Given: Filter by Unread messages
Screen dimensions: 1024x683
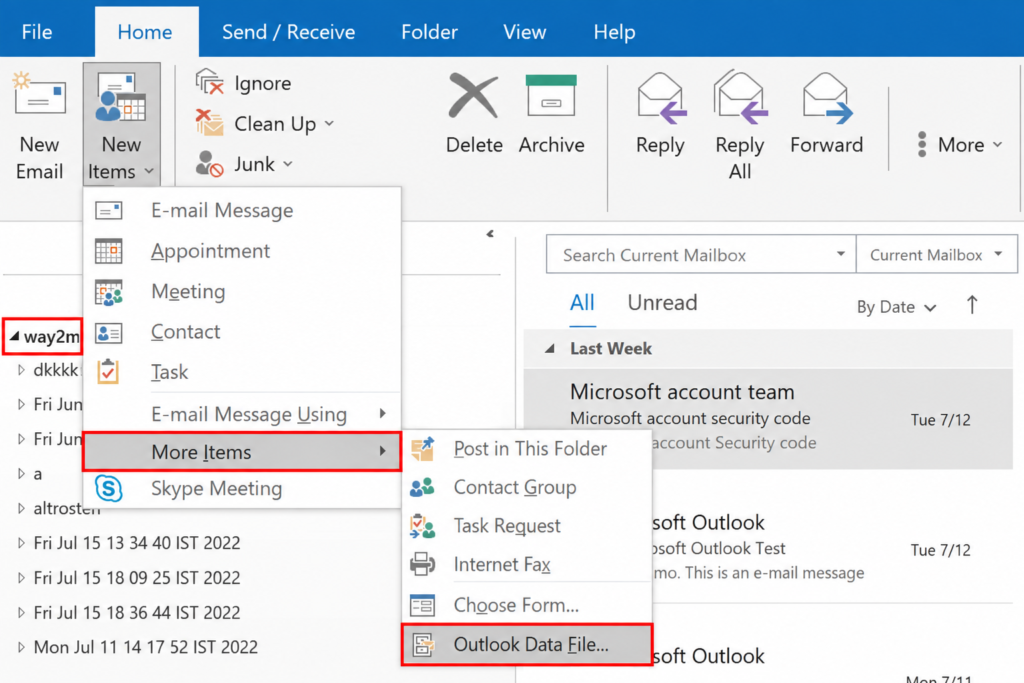Looking at the screenshot, I should [662, 303].
